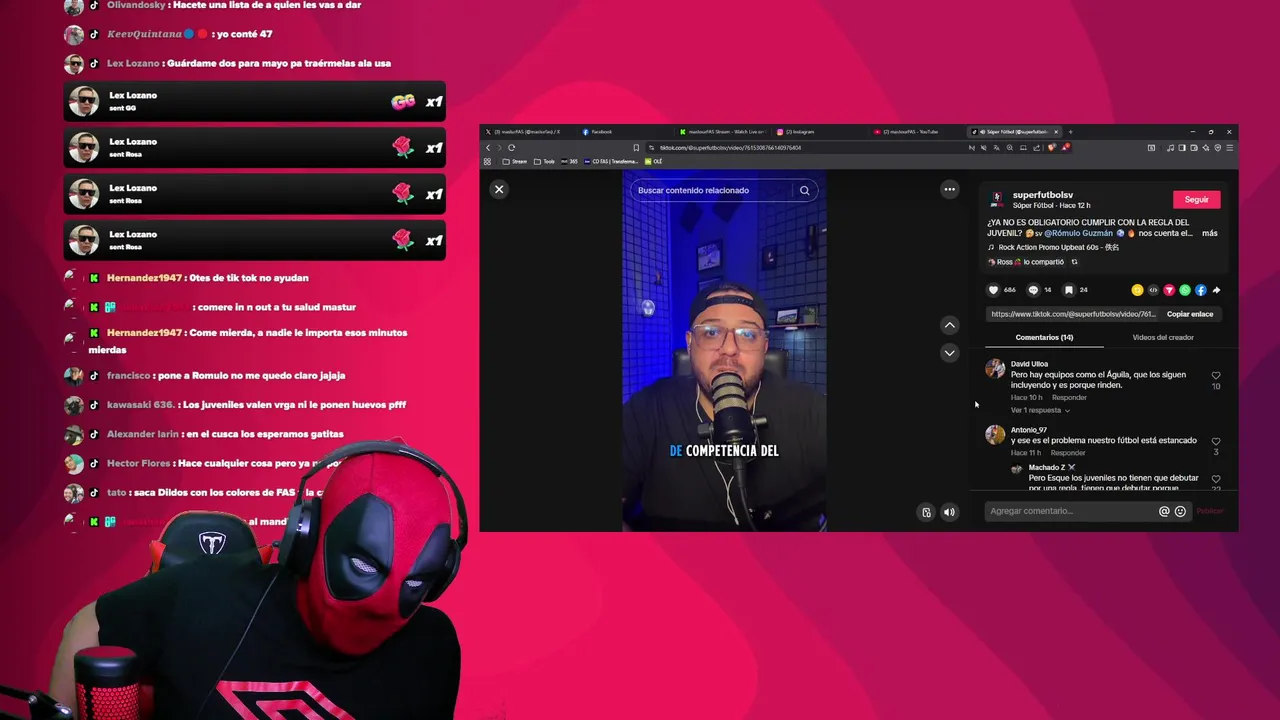
Task: Open superfutbolsv username link
Action: [x=1043, y=195]
